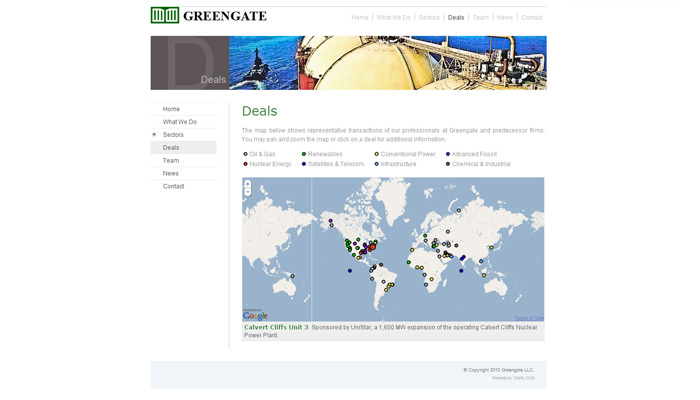The height and width of the screenshot is (400, 700).
Task: Select the large red marker in eastern US
Action: pyautogui.click(x=373, y=247)
